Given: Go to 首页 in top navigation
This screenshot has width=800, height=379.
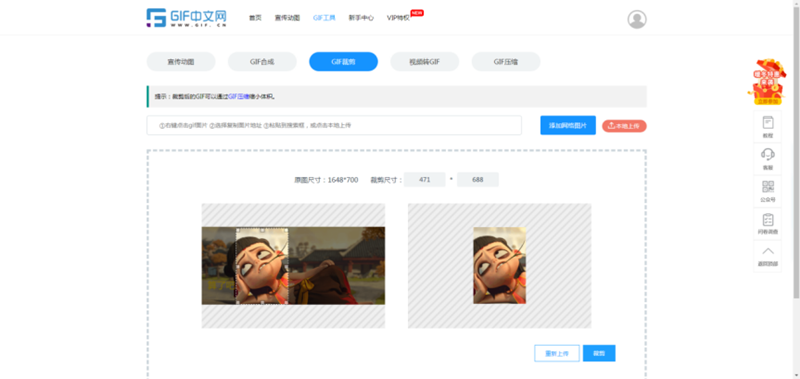Looking at the screenshot, I should click(x=255, y=18).
